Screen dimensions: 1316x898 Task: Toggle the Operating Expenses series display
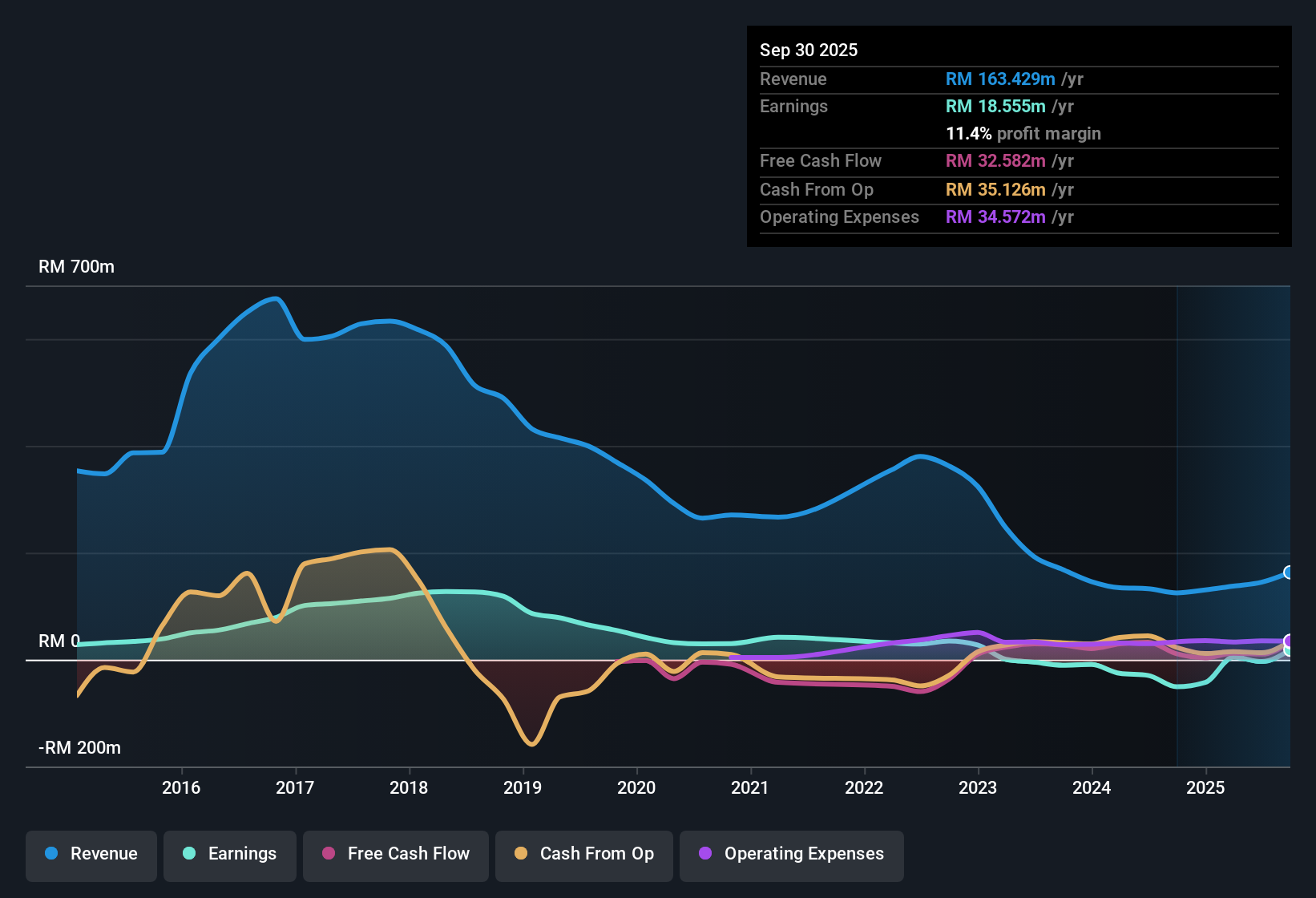pyautogui.click(x=791, y=854)
